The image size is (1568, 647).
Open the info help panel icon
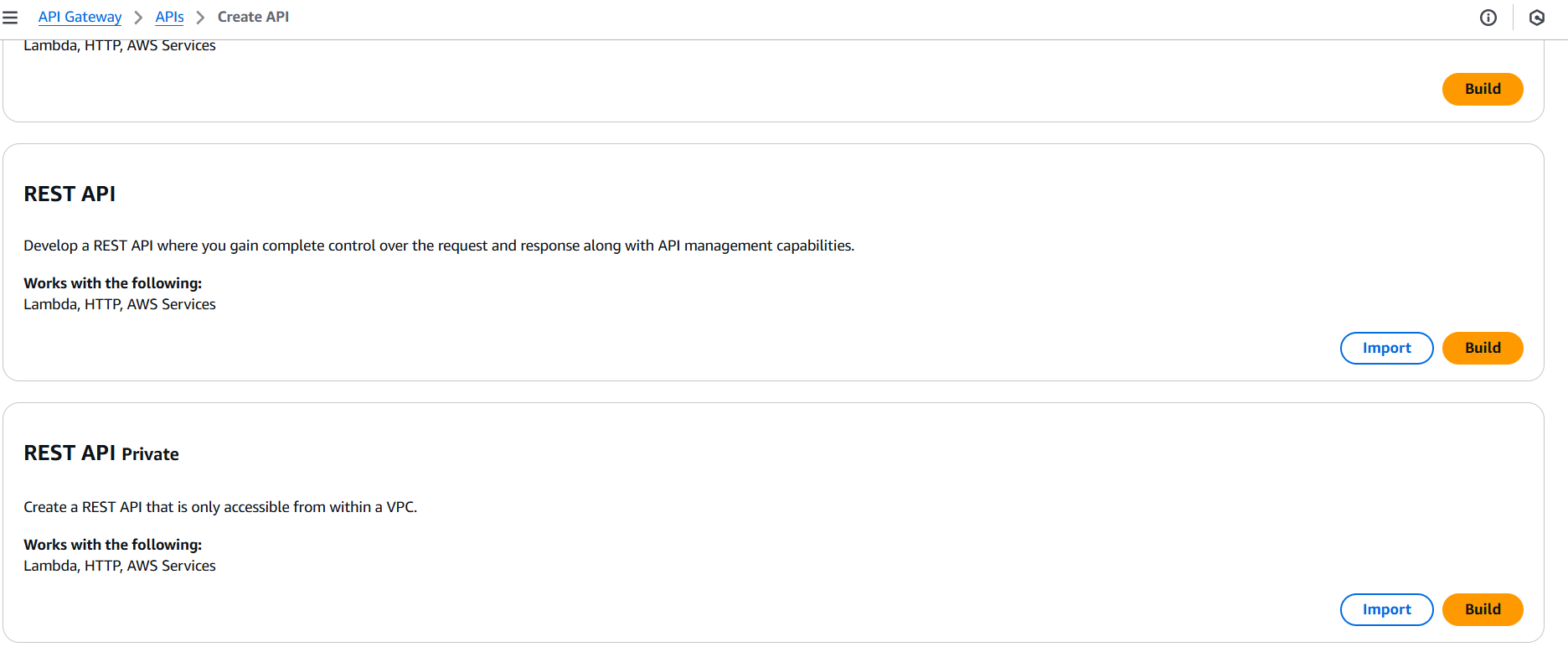click(x=1488, y=18)
